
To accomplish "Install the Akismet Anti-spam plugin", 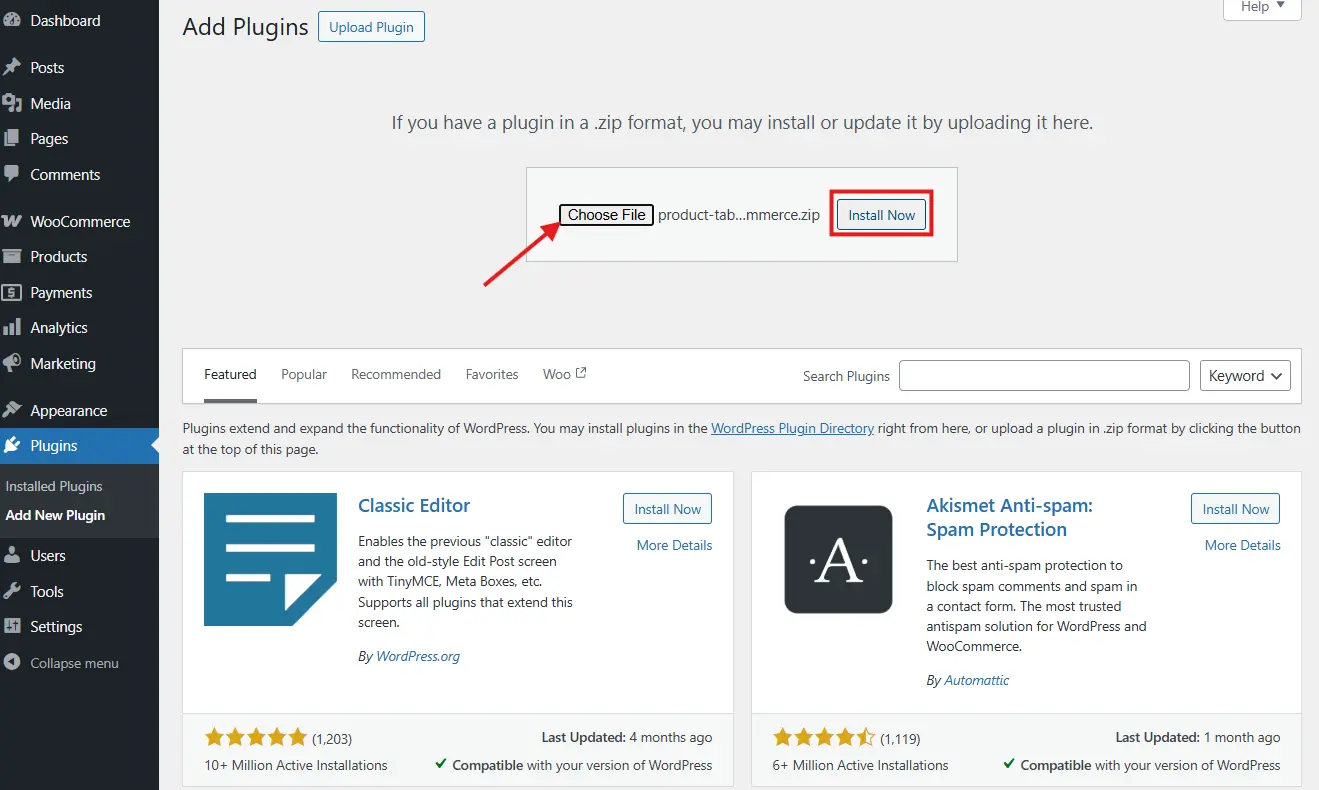I will [1236, 509].
